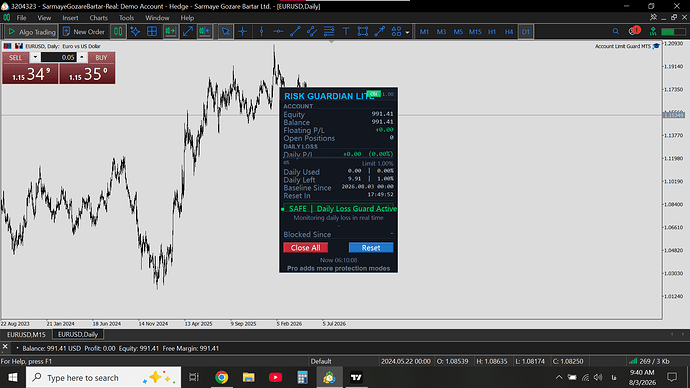Click the green connection level bar
690x388 pixels.
point(673,32)
